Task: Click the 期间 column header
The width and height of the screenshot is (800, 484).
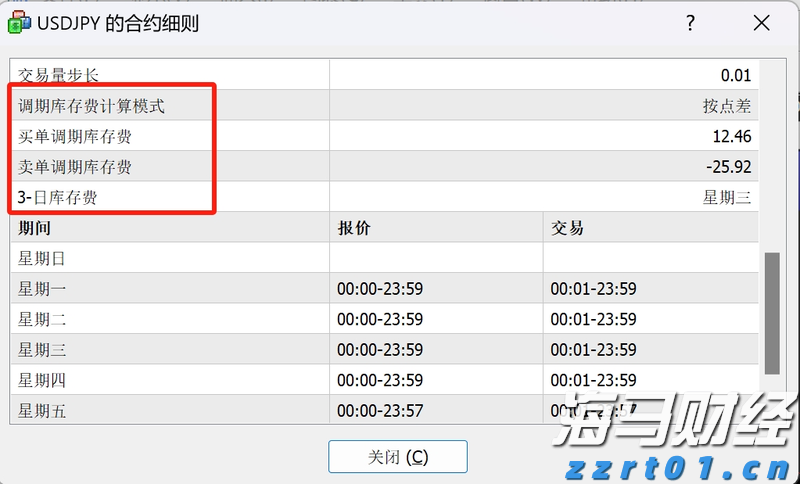Action: pos(34,228)
